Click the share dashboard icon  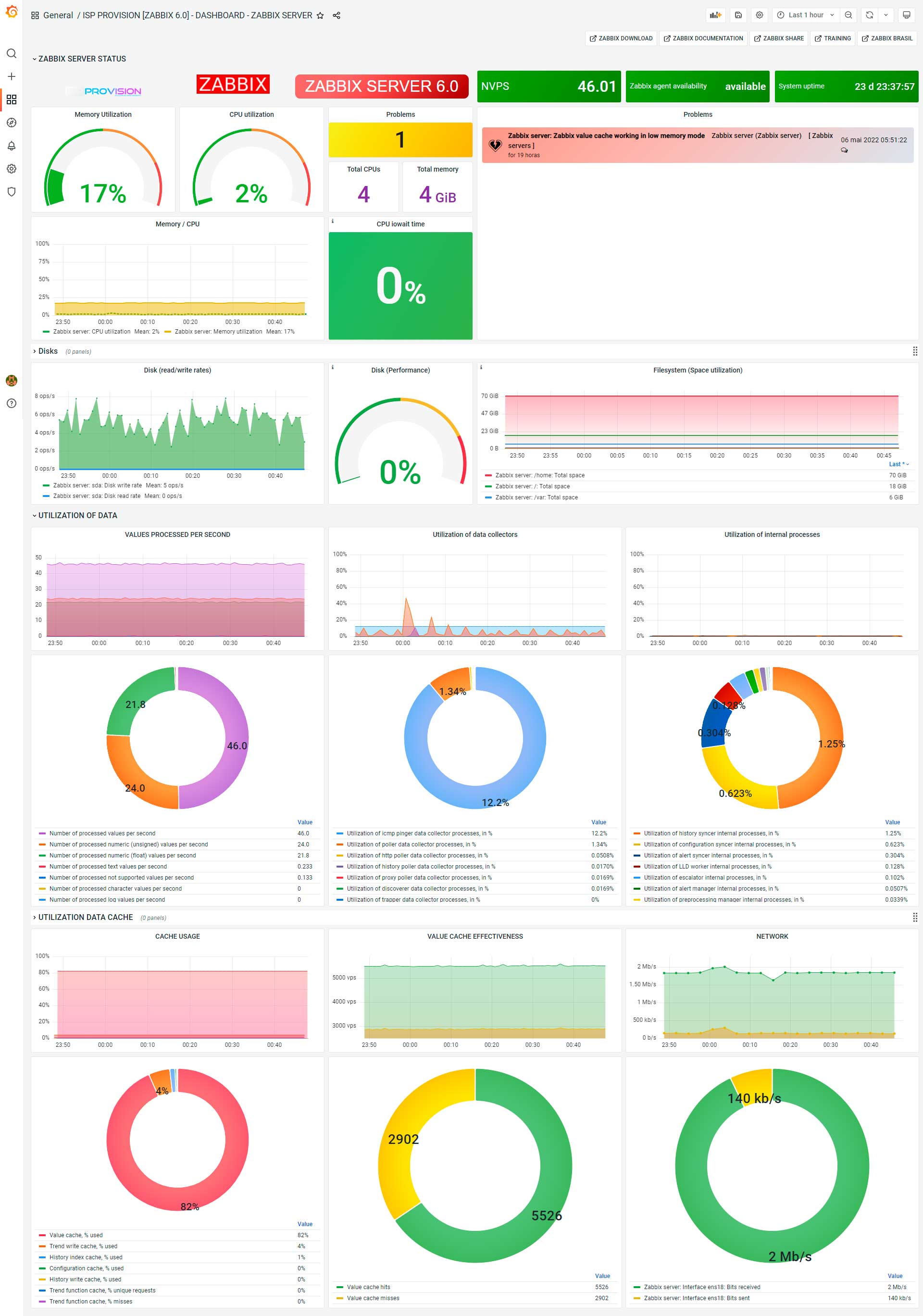[x=337, y=15]
